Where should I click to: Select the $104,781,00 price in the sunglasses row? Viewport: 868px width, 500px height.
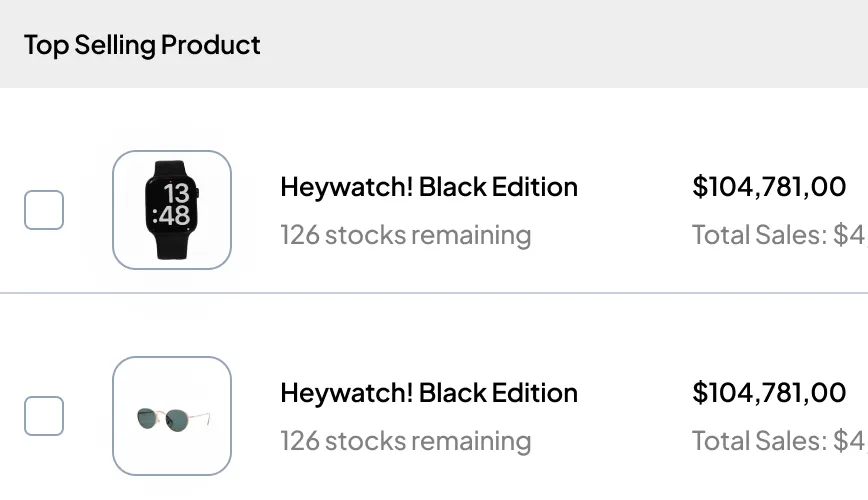(x=769, y=393)
